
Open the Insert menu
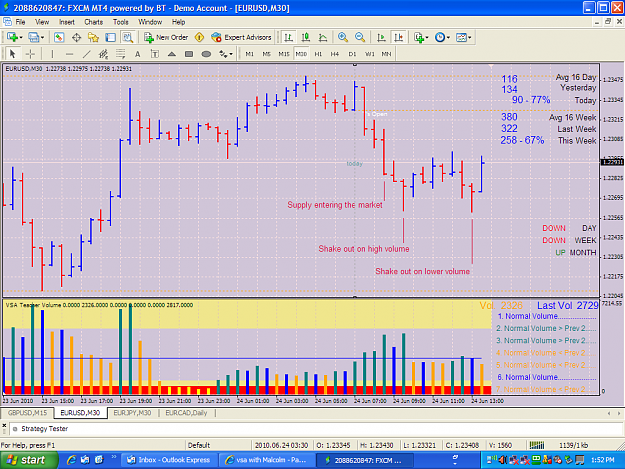click(x=67, y=22)
